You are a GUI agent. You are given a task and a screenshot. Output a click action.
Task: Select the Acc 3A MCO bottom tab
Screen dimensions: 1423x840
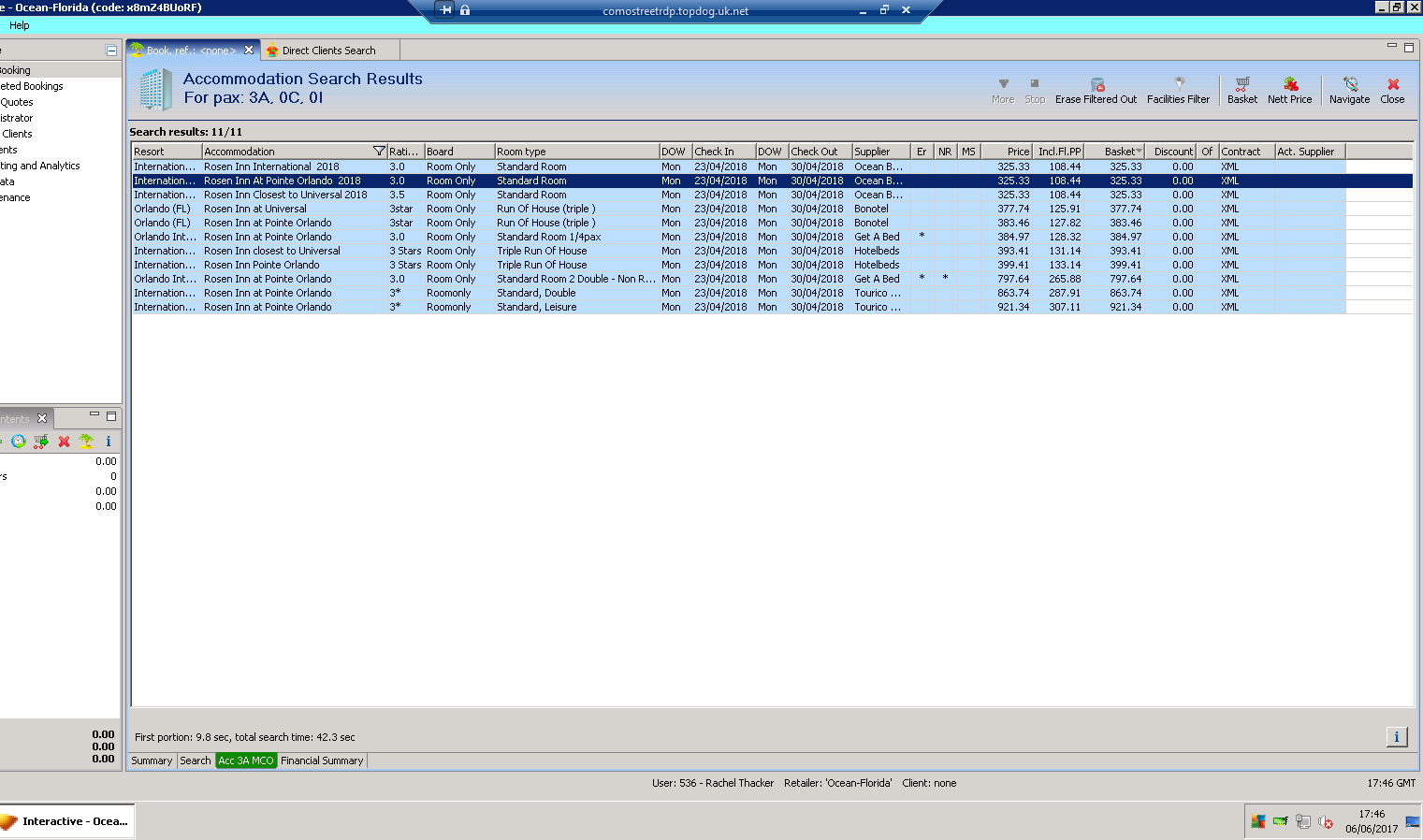[246, 760]
